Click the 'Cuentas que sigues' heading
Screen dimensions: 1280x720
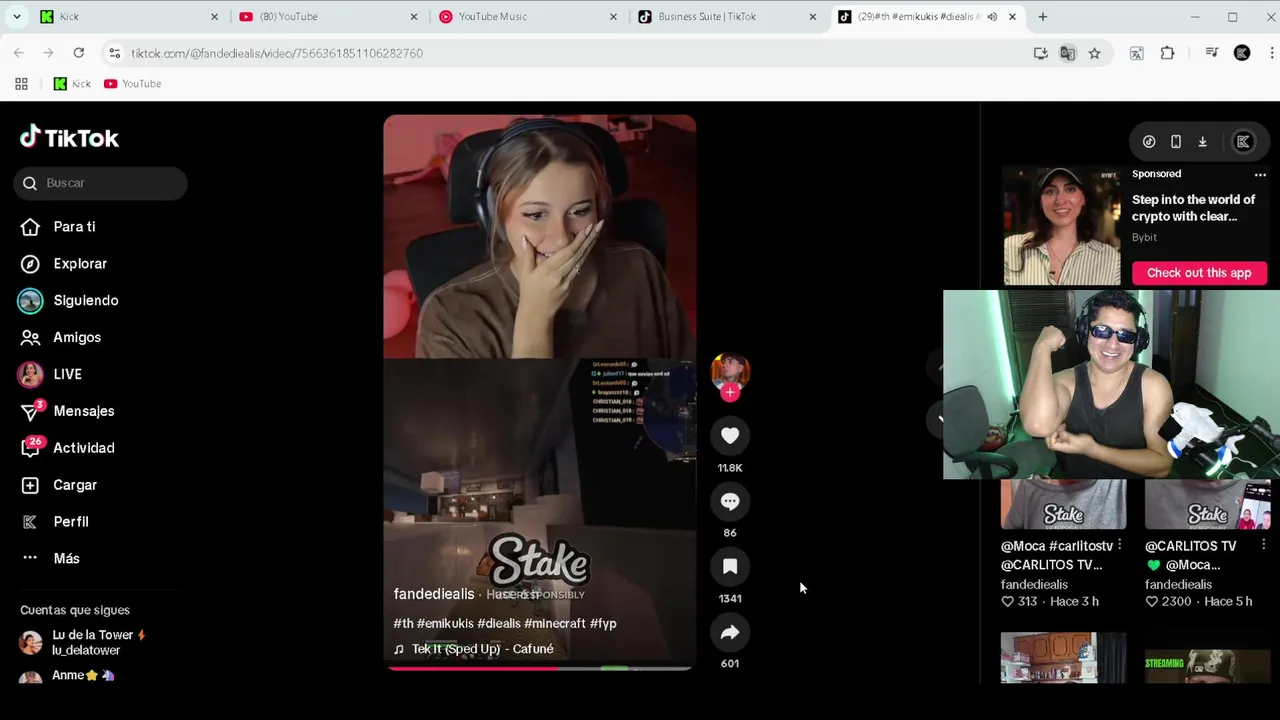(75, 610)
